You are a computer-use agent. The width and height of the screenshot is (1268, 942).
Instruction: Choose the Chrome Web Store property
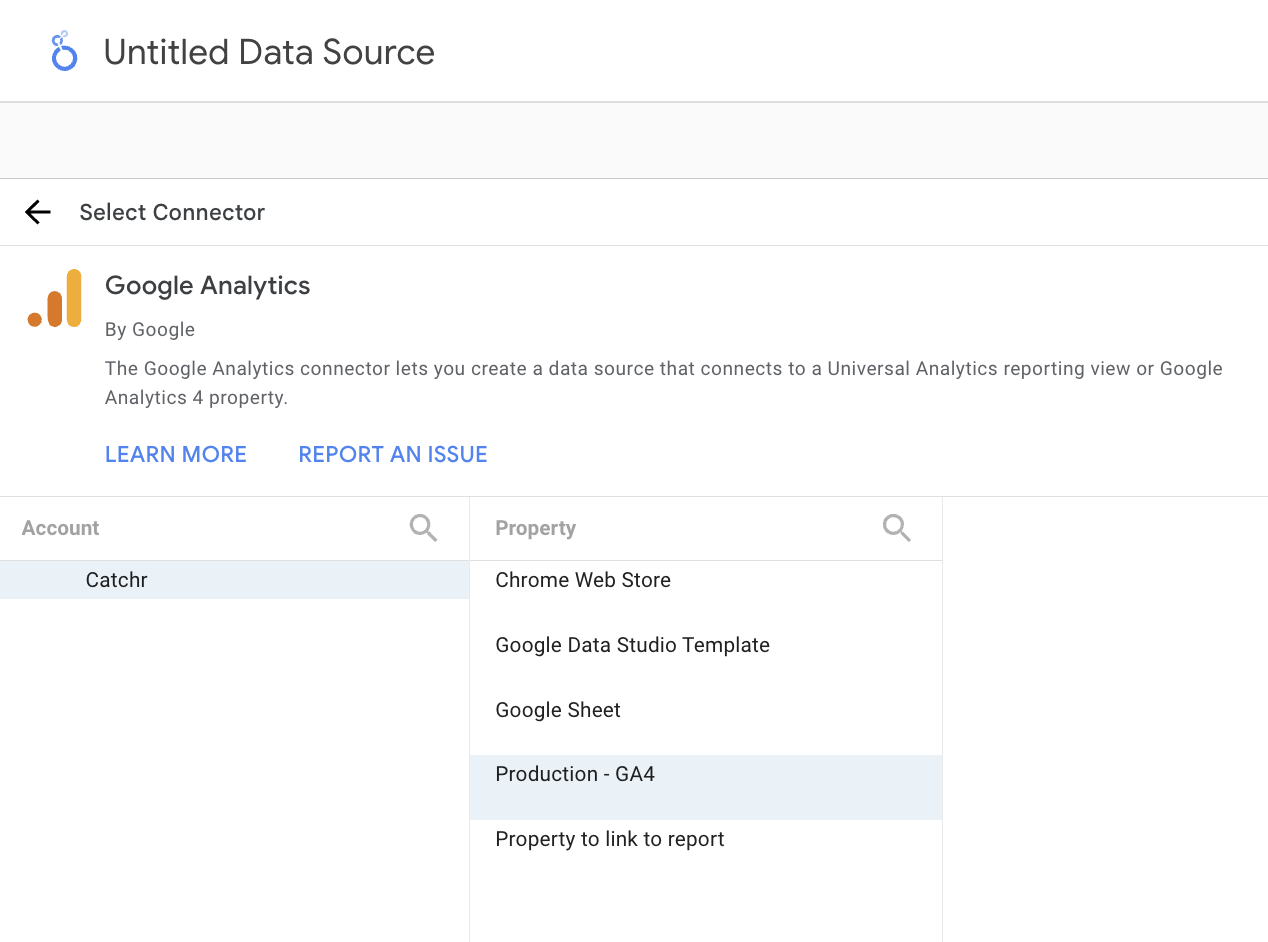pyautogui.click(x=583, y=580)
